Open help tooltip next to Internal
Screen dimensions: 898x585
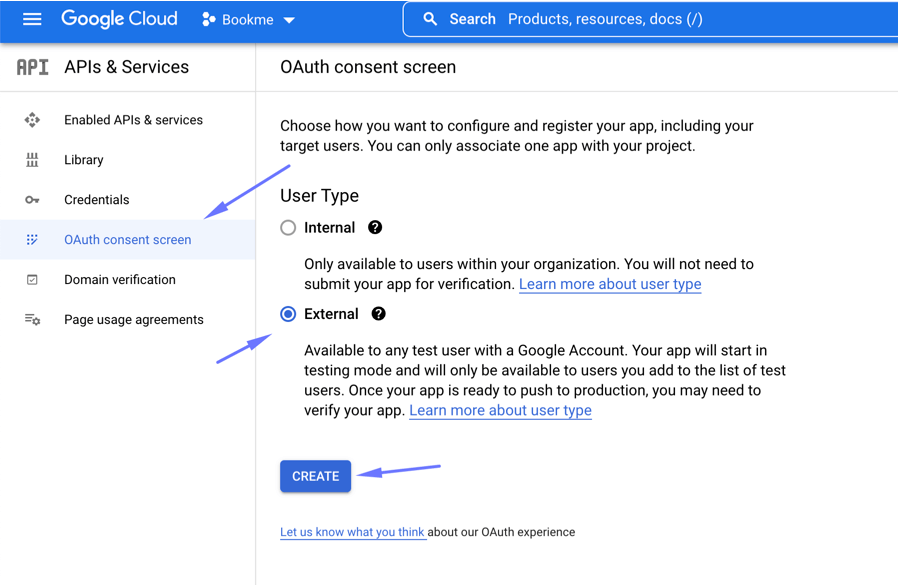(375, 227)
